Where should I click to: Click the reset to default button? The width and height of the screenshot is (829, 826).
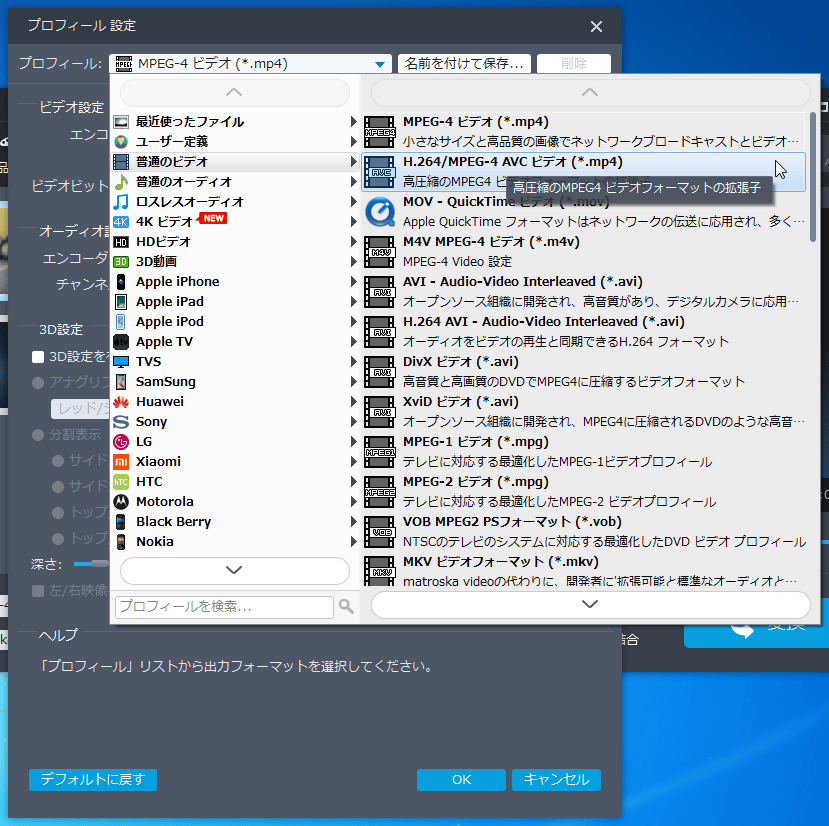coord(93,780)
